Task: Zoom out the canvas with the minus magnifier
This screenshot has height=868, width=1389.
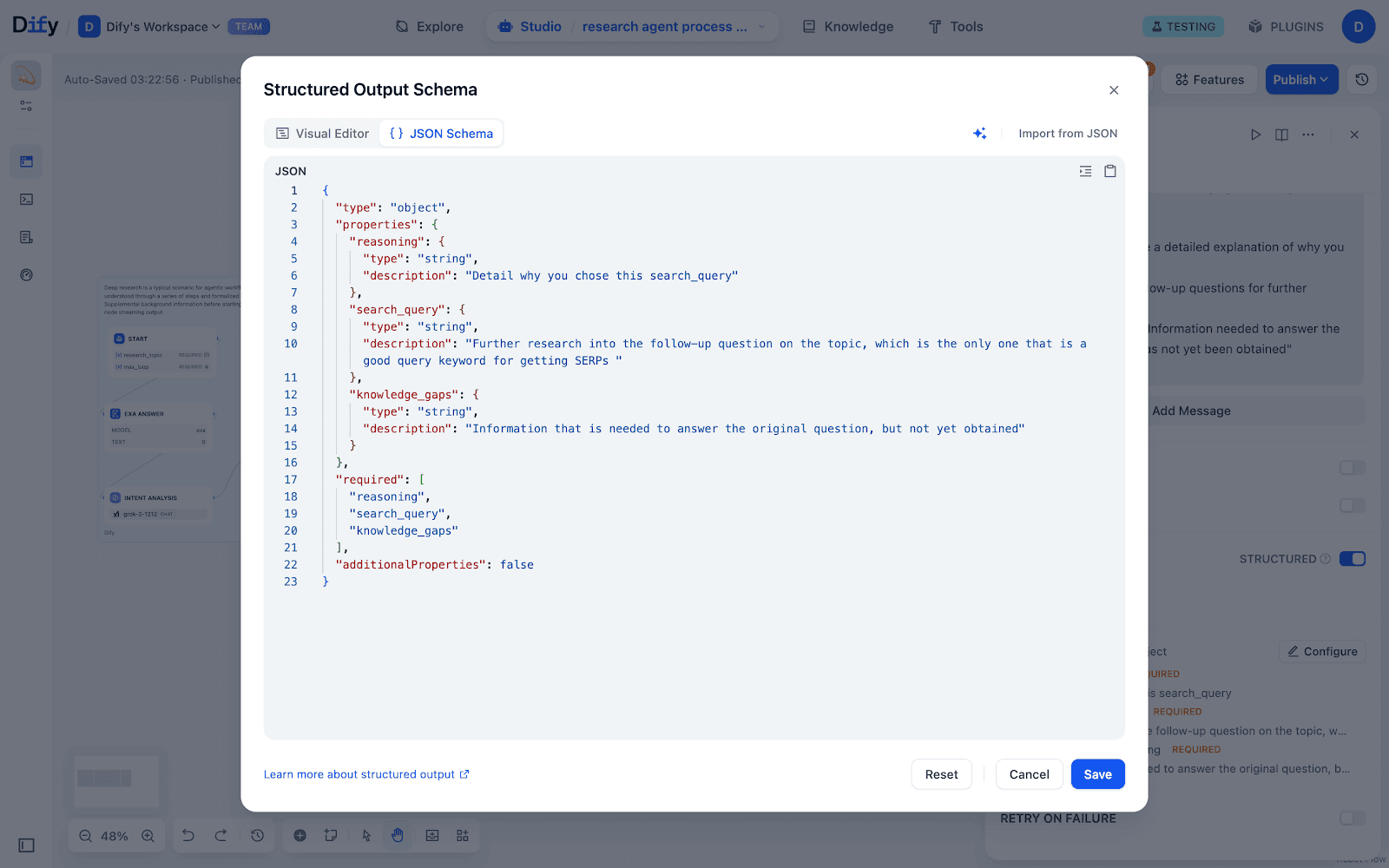Action: pos(85,836)
